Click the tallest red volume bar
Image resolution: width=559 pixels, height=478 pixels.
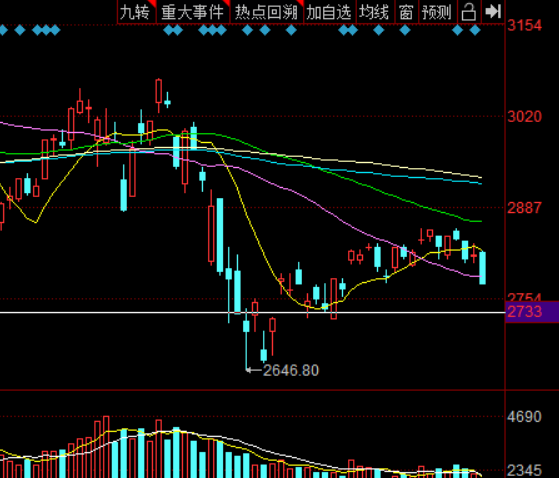[106, 446]
